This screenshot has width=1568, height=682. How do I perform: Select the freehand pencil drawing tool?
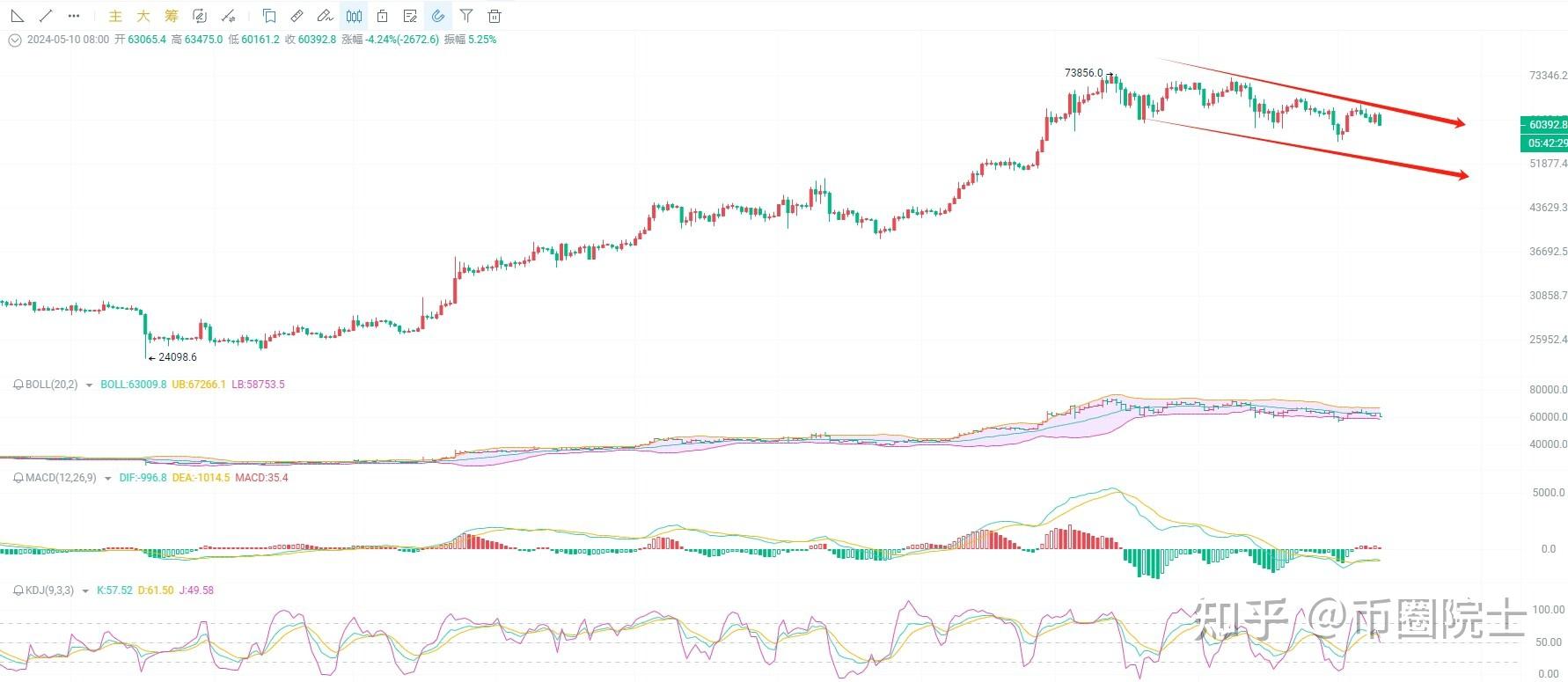pos(326,16)
